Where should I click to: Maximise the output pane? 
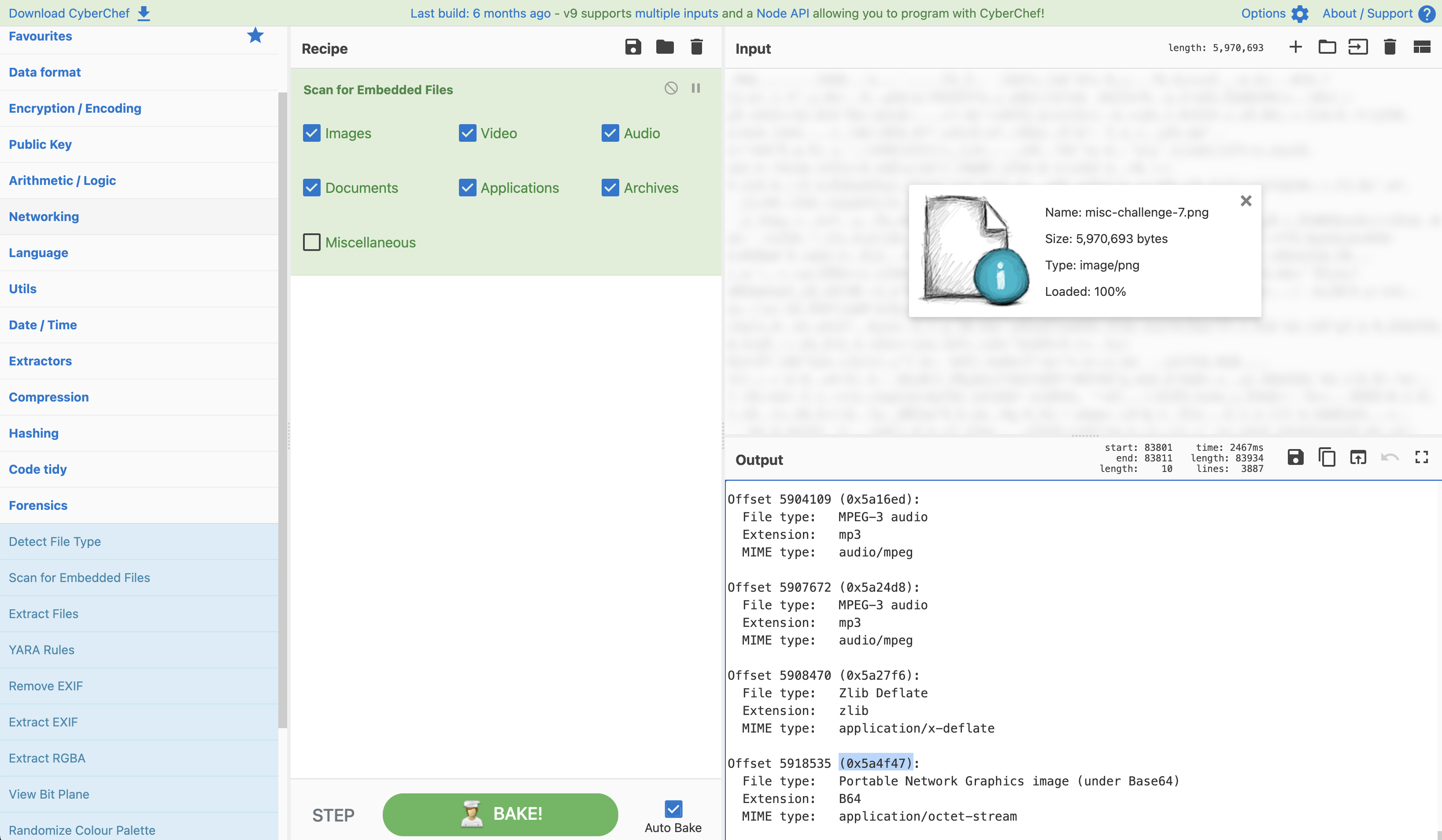tap(1421, 457)
